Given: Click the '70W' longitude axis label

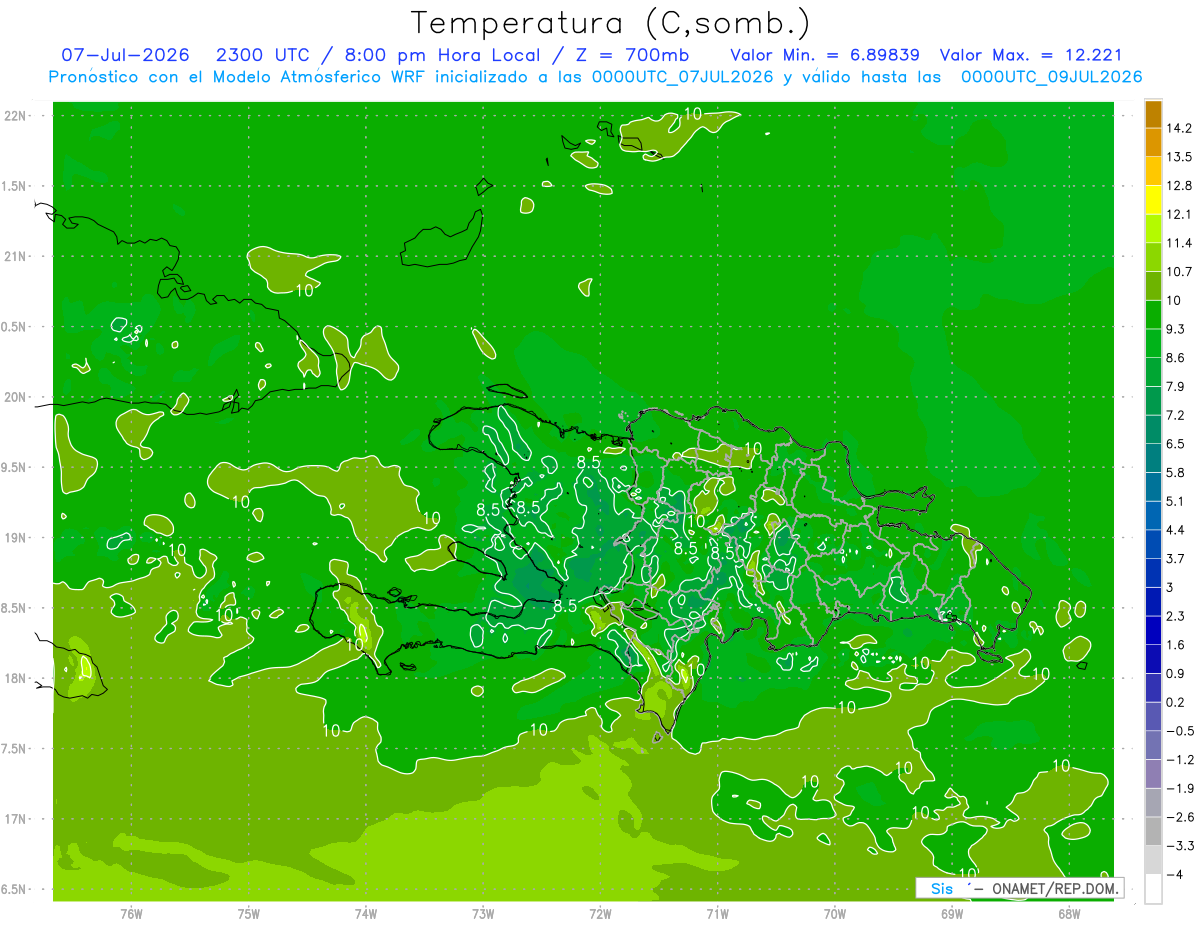Looking at the screenshot, I should pyautogui.click(x=835, y=914).
